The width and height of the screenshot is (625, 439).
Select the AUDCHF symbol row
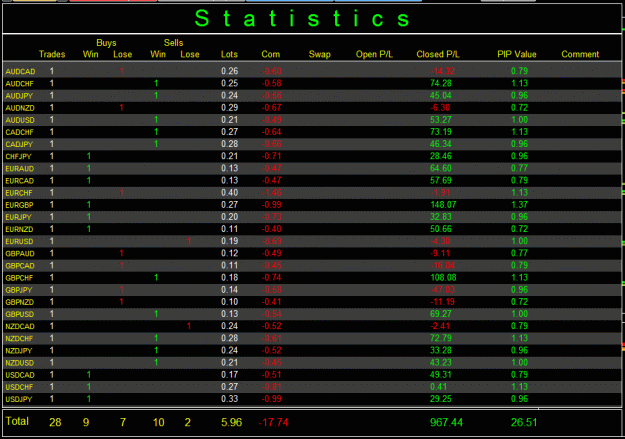[x=312, y=83]
